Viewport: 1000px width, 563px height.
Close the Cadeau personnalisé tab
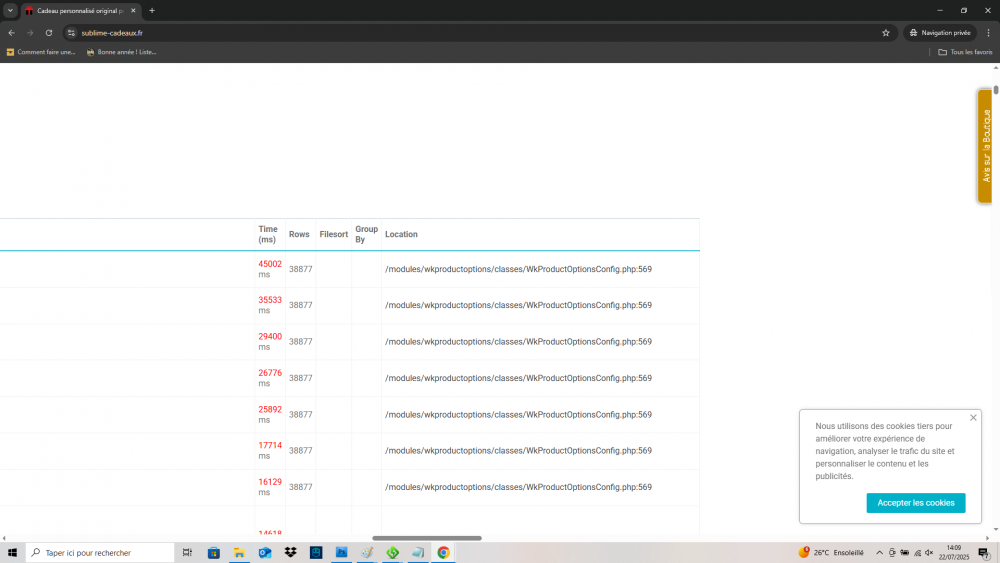point(133,11)
